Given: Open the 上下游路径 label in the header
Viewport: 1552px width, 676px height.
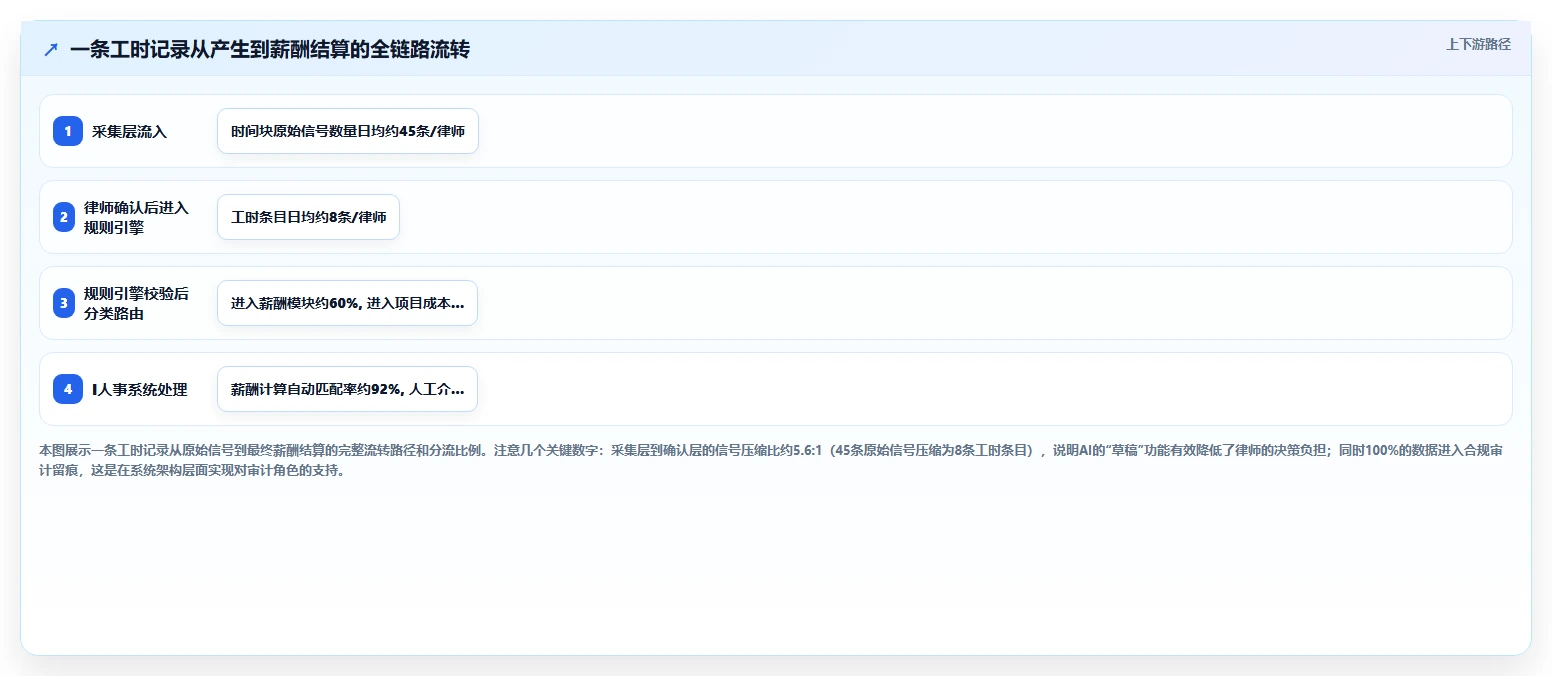Looking at the screenshot, I should point(1478,44).
